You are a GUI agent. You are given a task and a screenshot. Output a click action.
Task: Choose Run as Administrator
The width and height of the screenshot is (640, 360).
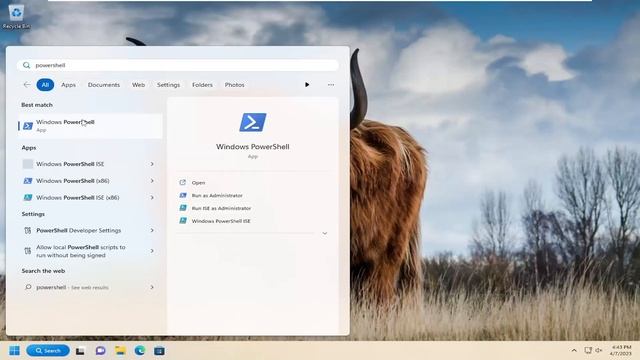click(x=217, y=196)
